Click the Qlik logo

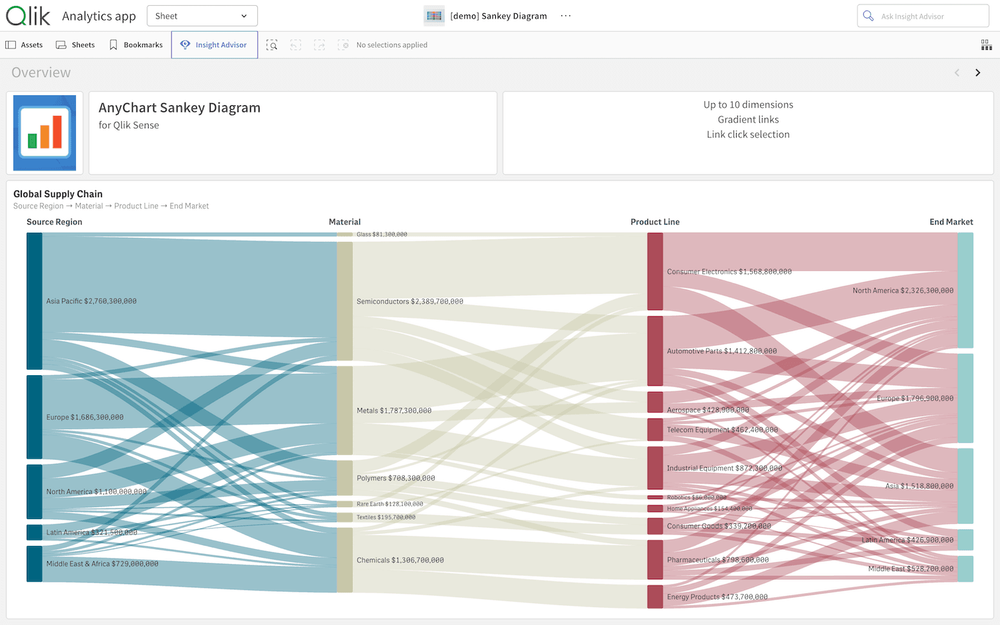coord(27,15)
